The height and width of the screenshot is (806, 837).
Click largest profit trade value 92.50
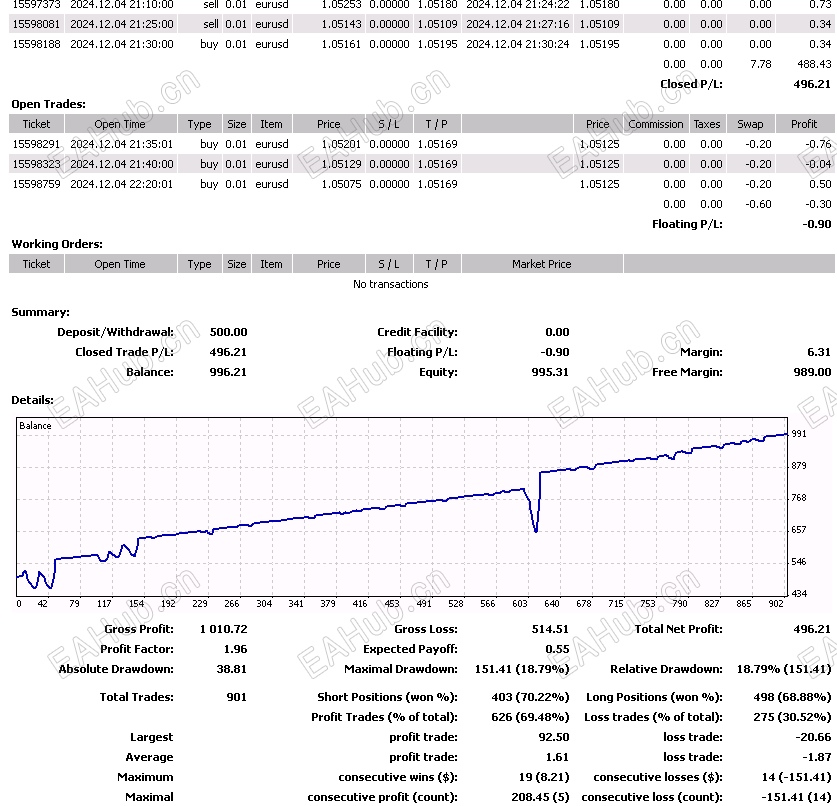(x=554, y=737)
